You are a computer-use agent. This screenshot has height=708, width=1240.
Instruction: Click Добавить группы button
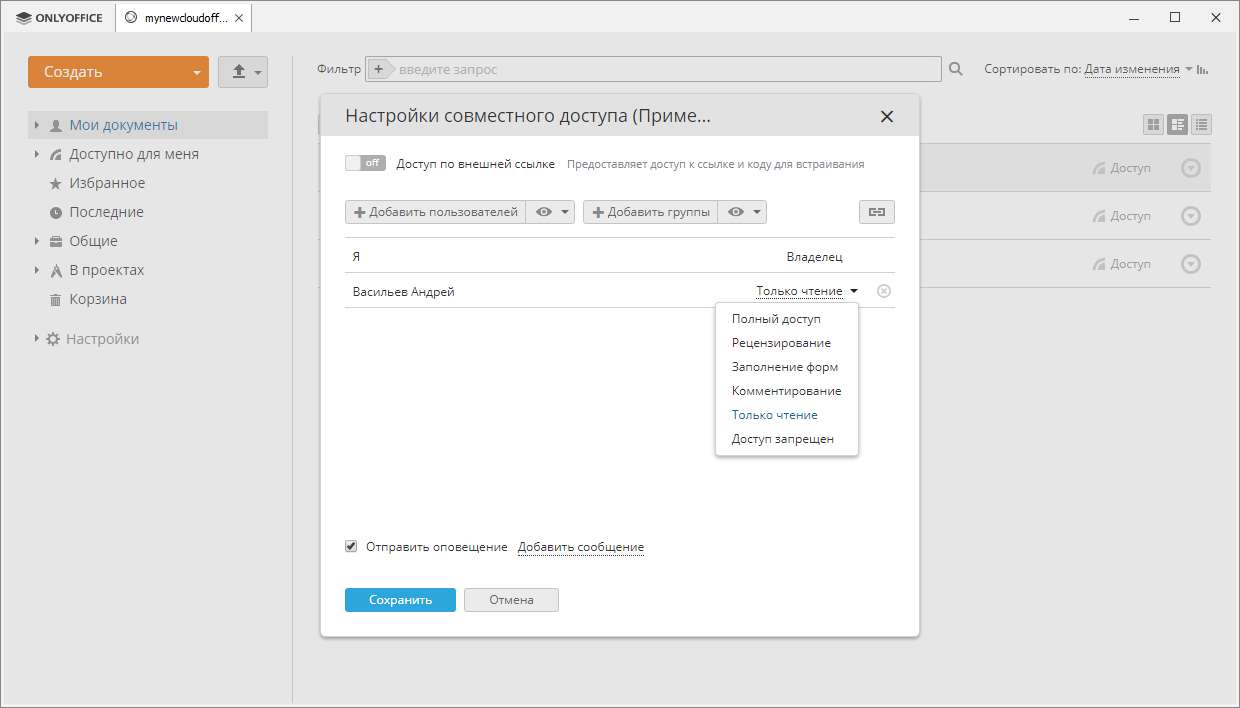pos(650,212)
